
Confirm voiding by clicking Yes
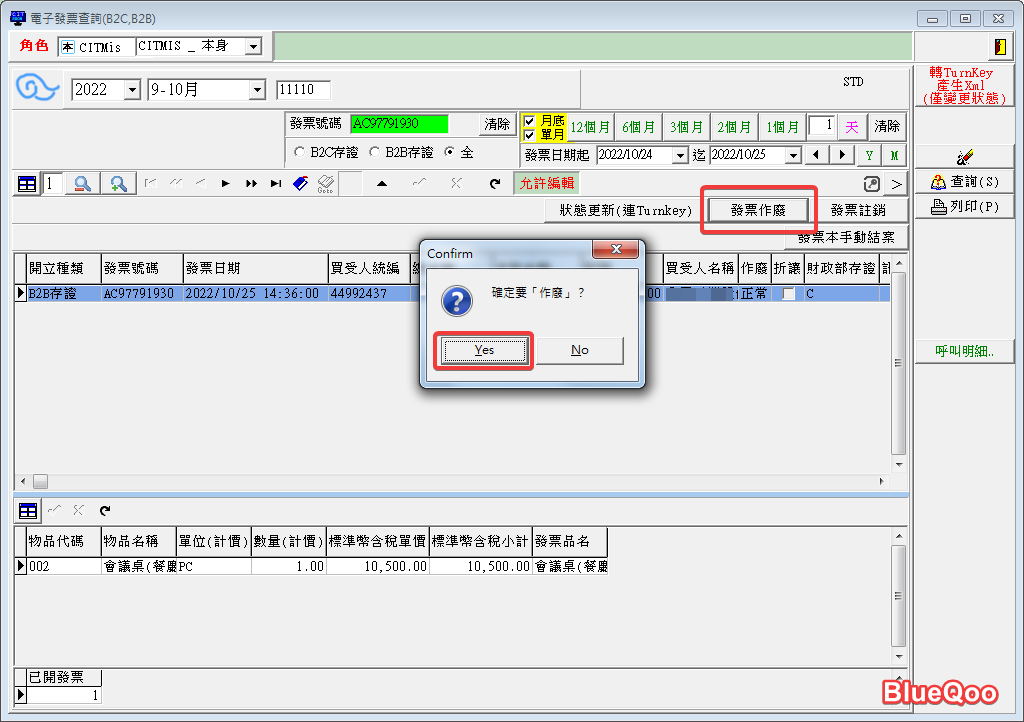pos(484,350)
